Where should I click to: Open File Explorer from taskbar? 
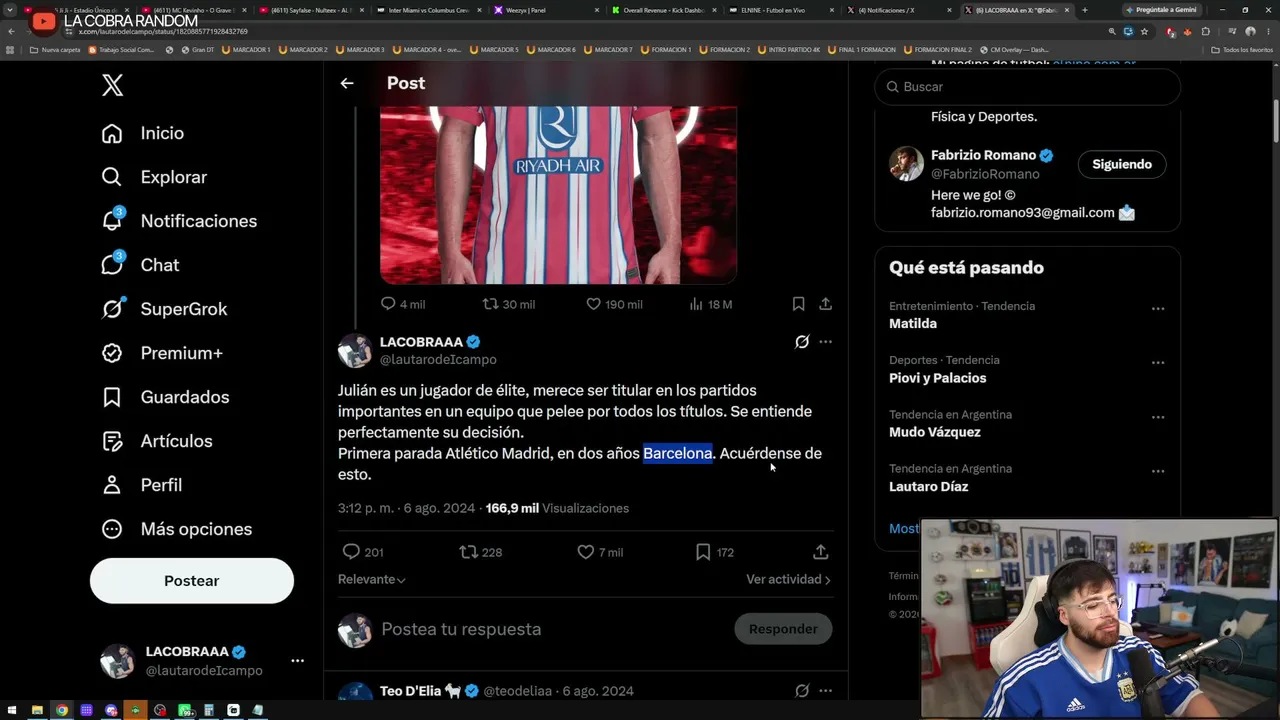pos(37,710)
